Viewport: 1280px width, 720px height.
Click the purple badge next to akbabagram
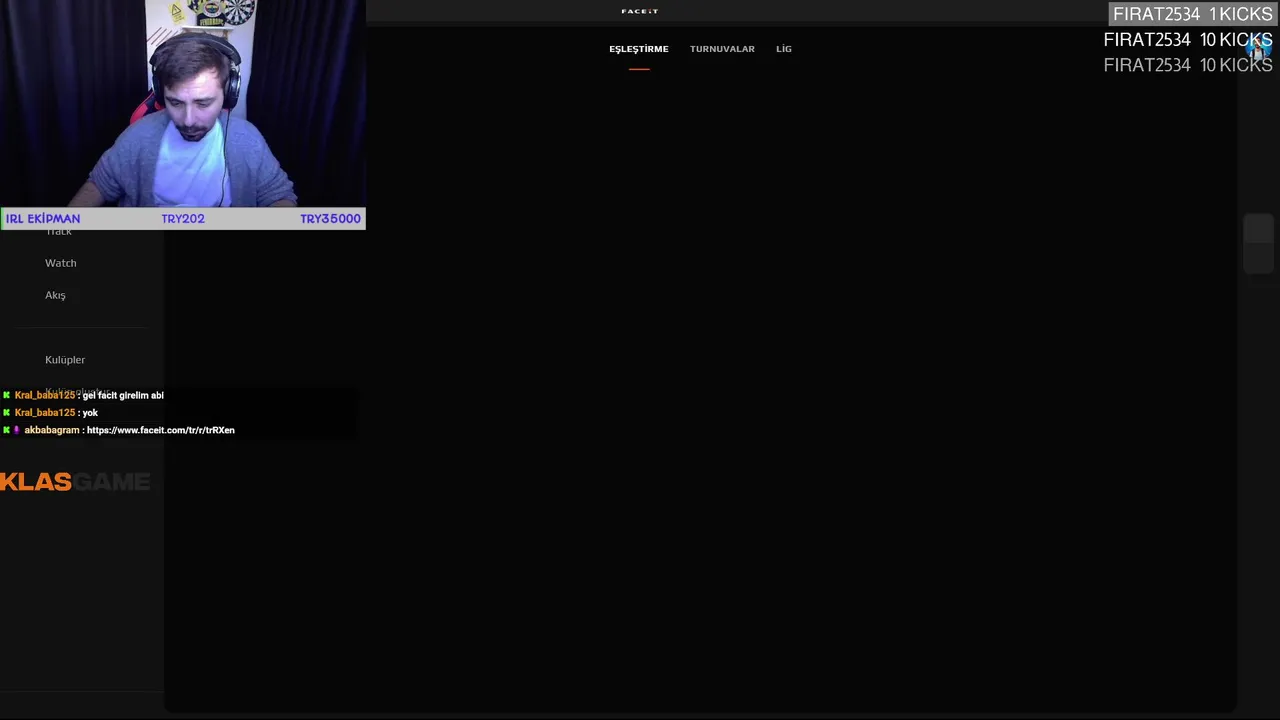[16, 430]
